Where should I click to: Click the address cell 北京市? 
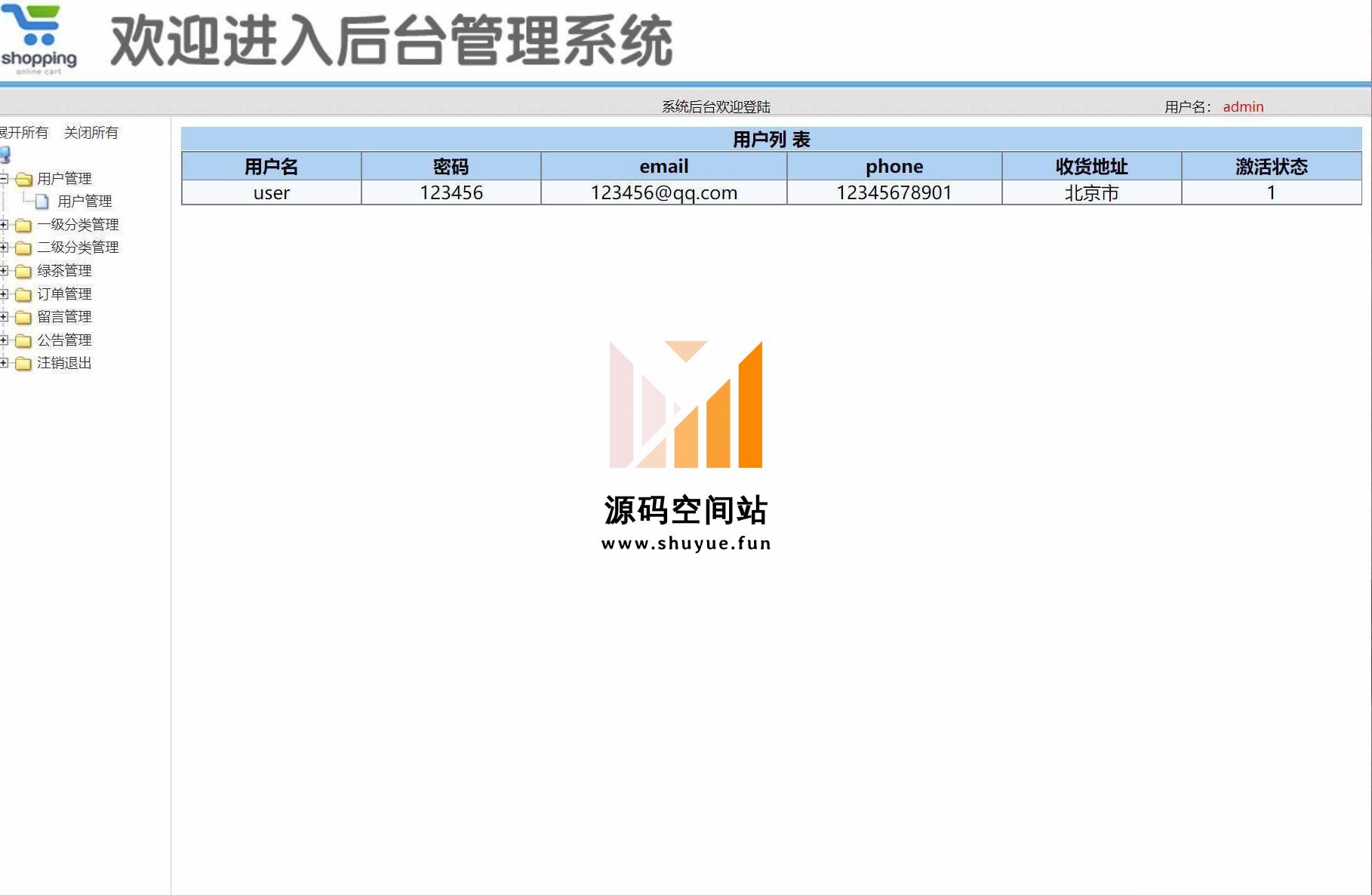[x=1091, y=192]
